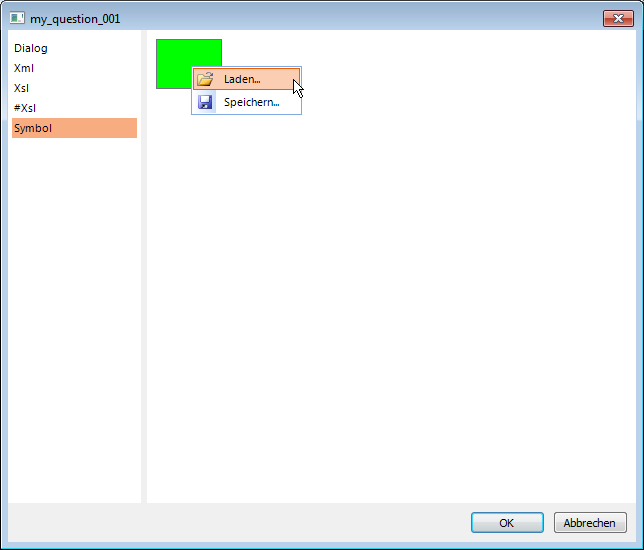Cancel via the Abbrechen button

pos(590,522)
